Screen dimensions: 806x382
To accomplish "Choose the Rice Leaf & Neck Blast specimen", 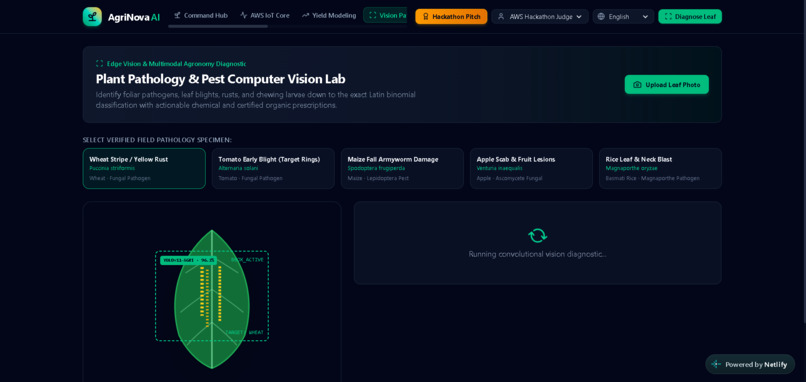I will (660, 168).
